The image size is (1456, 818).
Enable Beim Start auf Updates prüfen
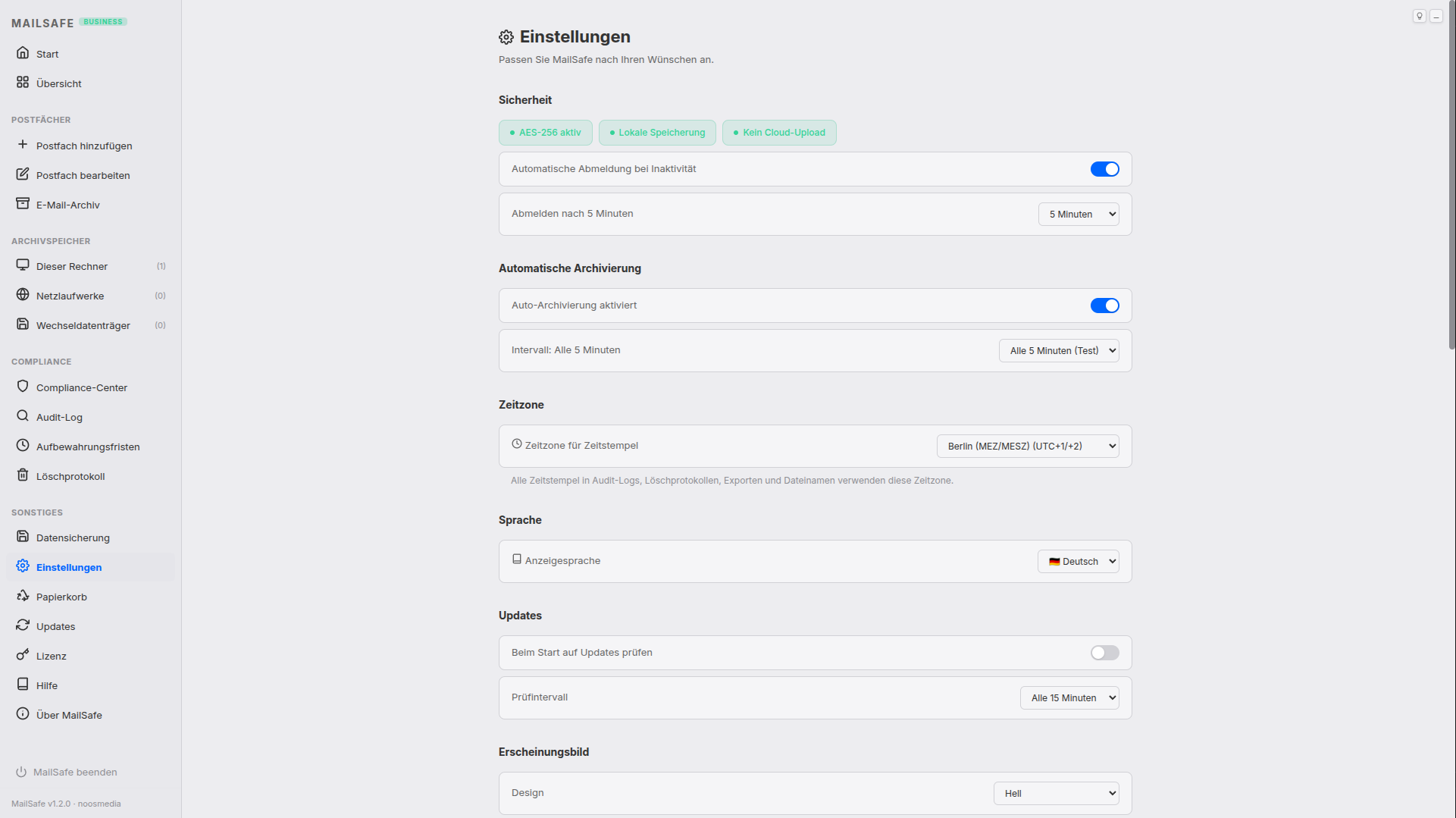tap(1104, 652)
